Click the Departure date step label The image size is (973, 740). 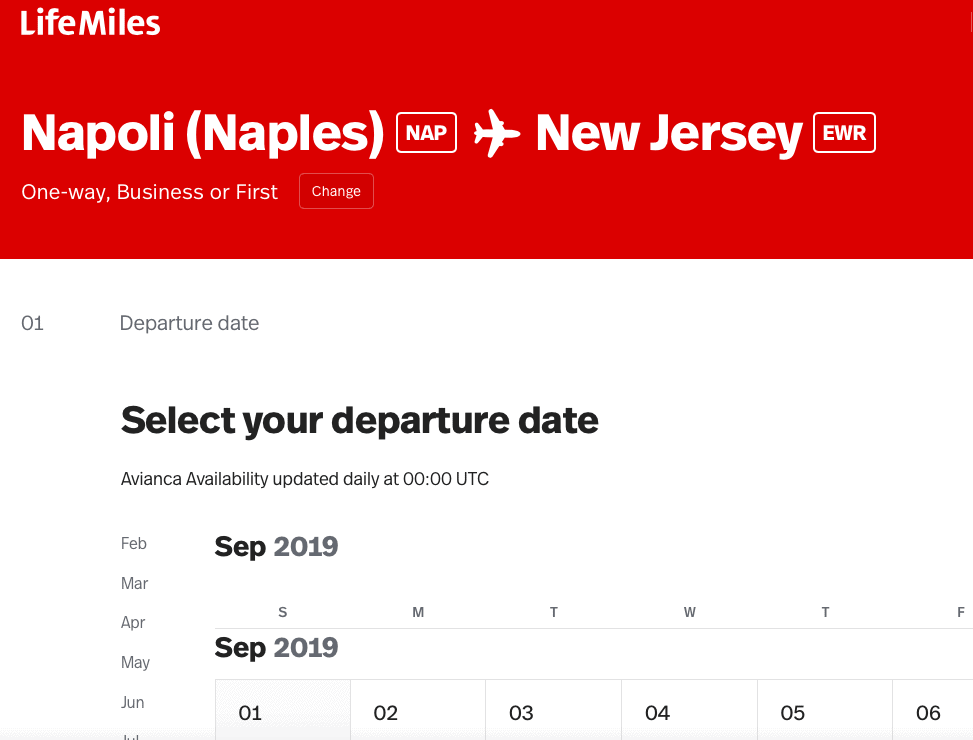click(x=189, y=323)
